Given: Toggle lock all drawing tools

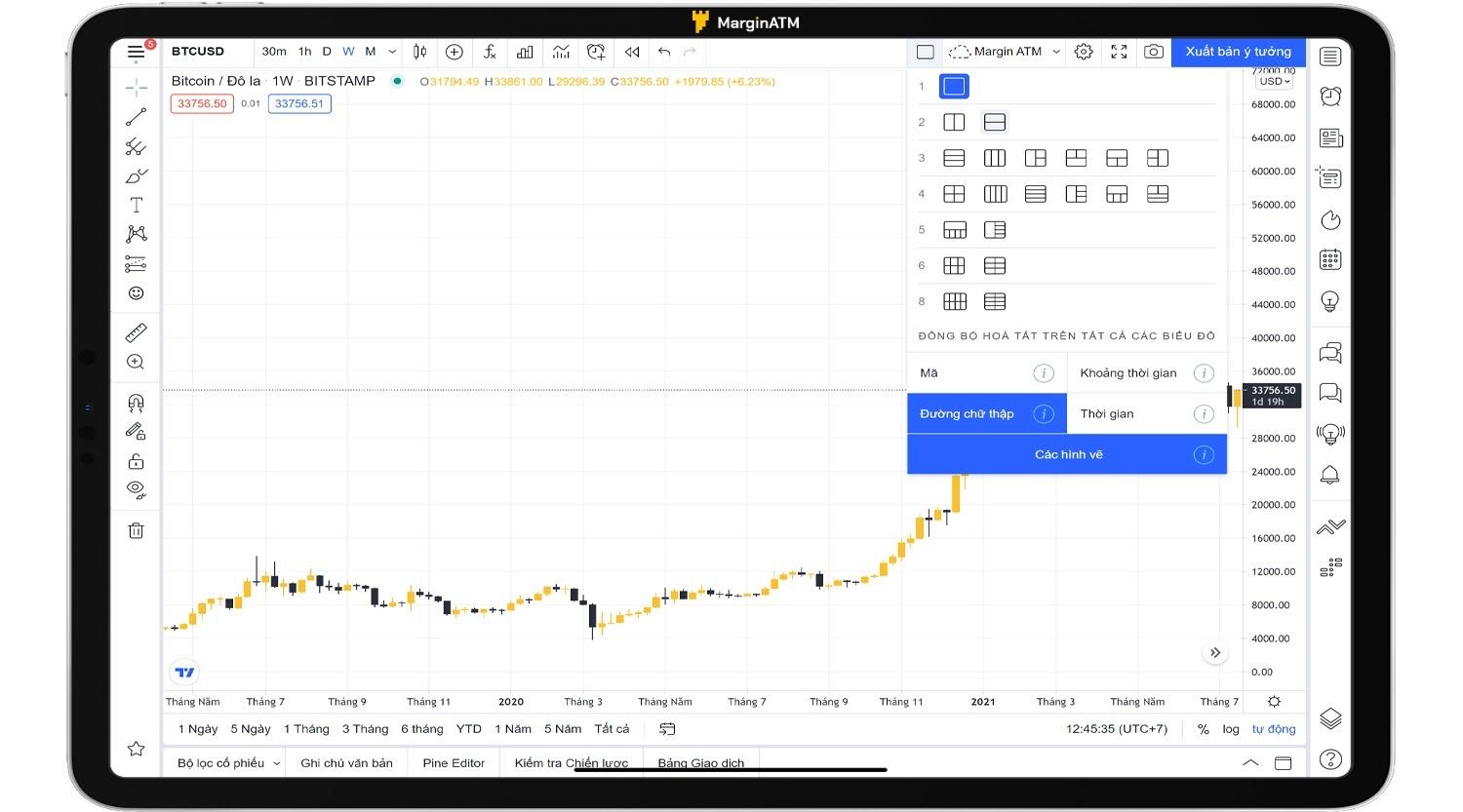Looking at the screenshot, I should (x=136, y=461).
